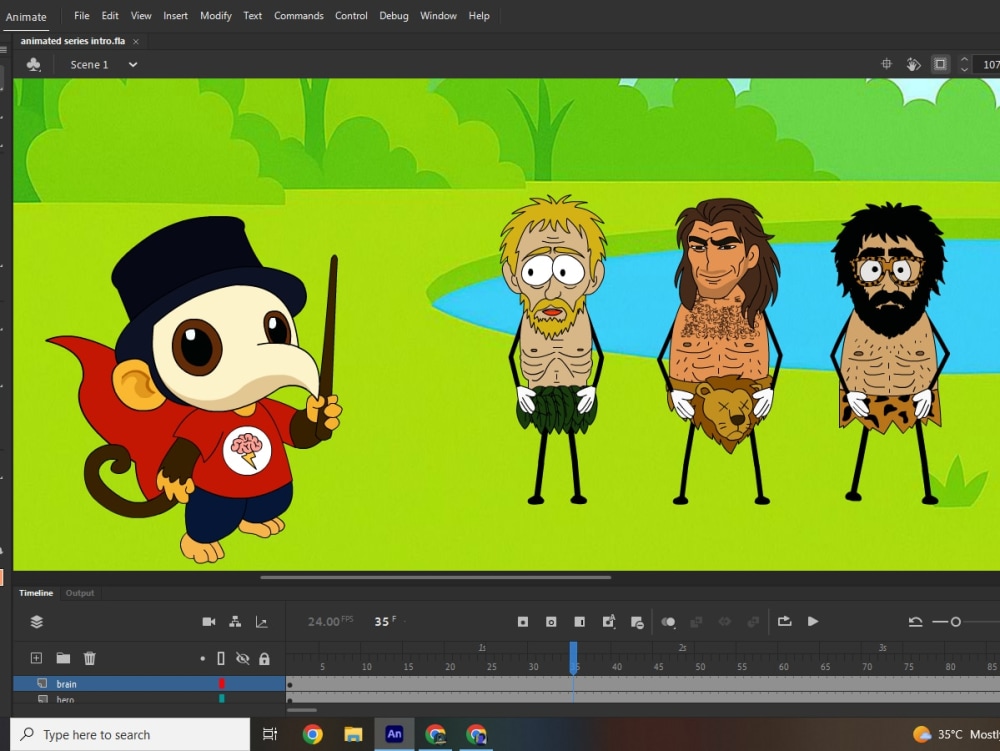Click the Show Parenting View icon
Image resolution: width=1000 pixels, height=751 pixels.
pyautogui.click(x=235, y=622)
